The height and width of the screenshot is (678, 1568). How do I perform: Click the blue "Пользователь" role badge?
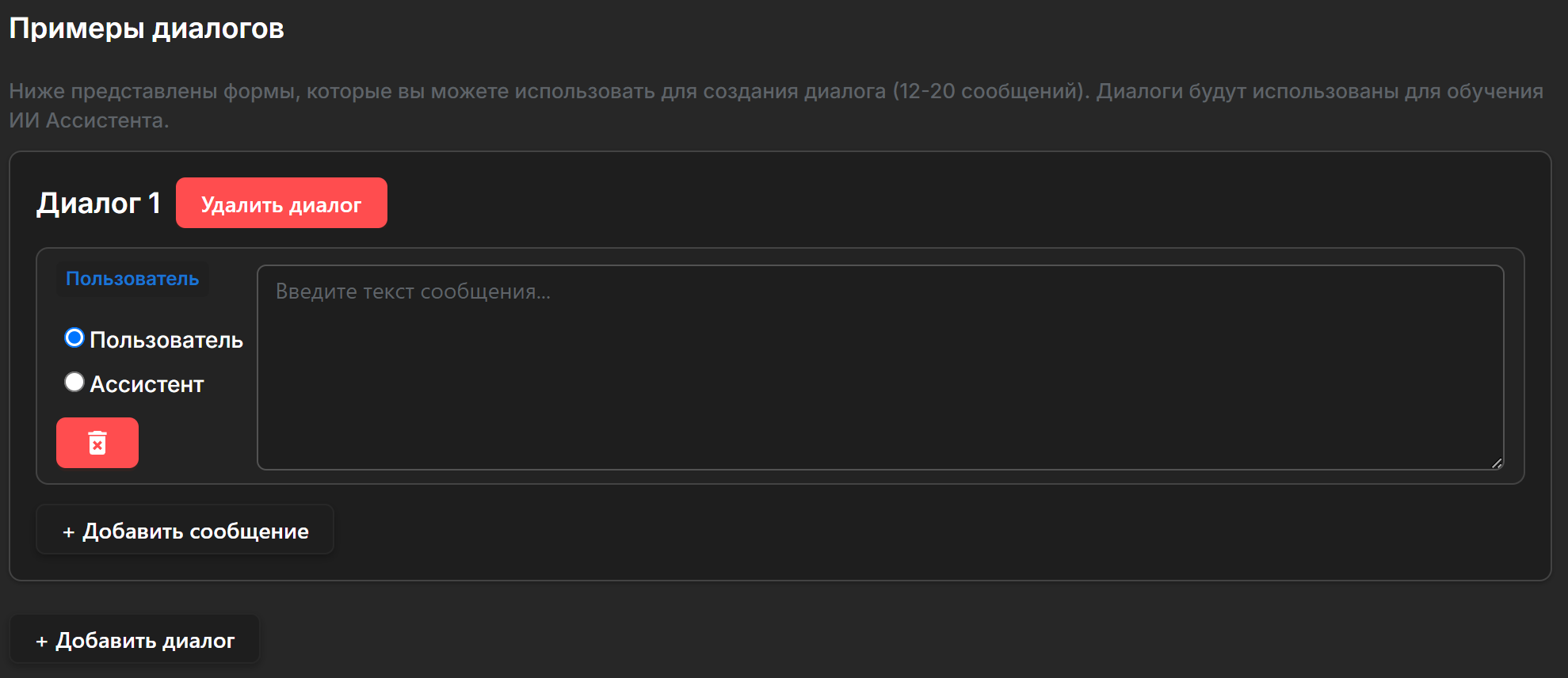[x=132, y=279]
